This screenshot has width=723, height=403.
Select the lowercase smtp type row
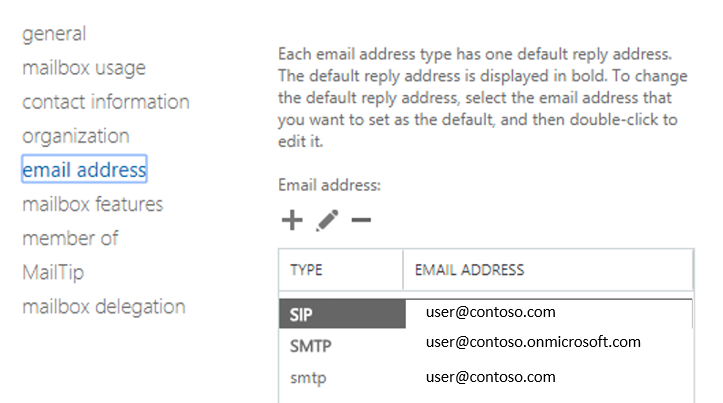307,378
